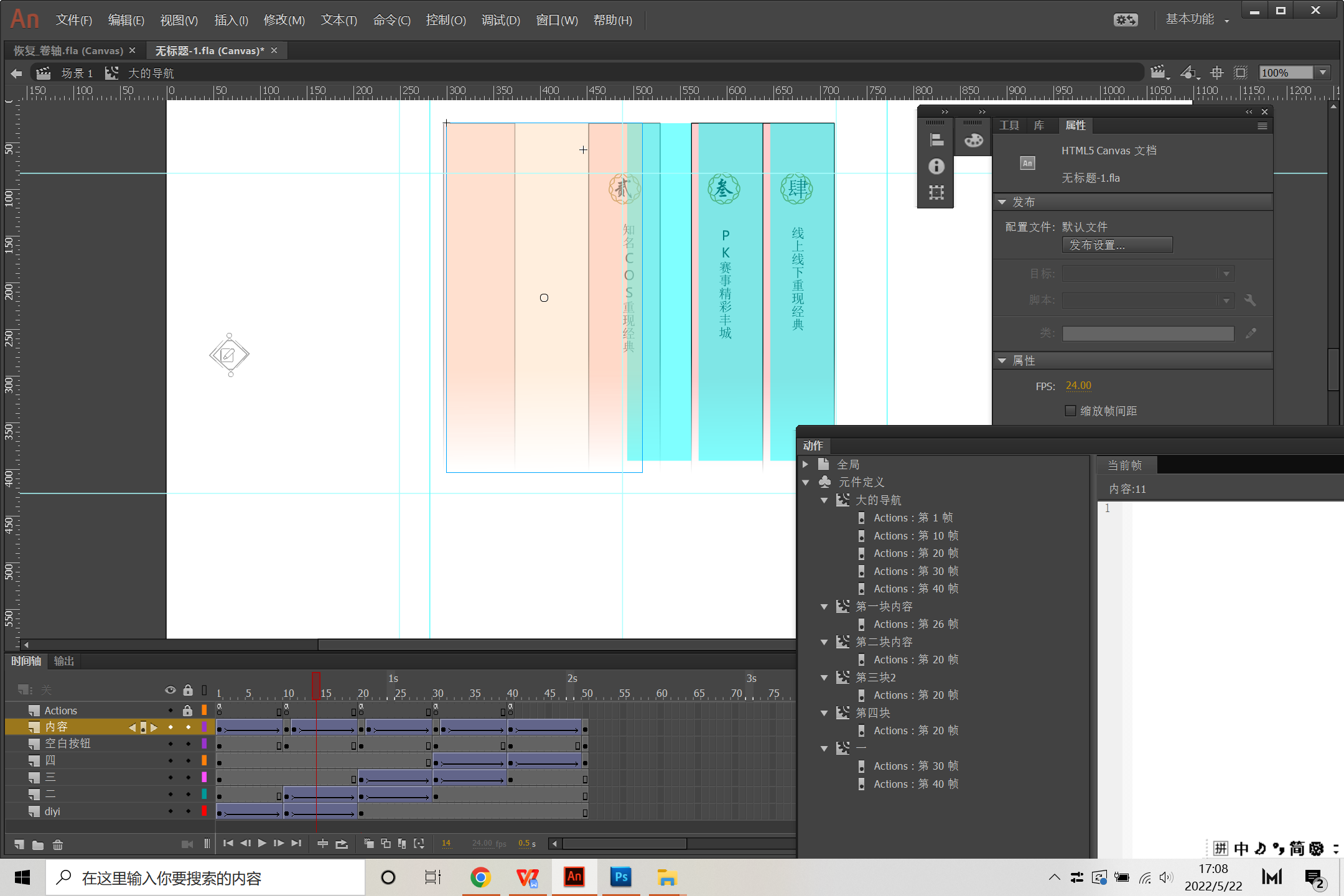Open the 修改(M) menu
Viewport: 1344px width, 896px height.
point(284,20)
